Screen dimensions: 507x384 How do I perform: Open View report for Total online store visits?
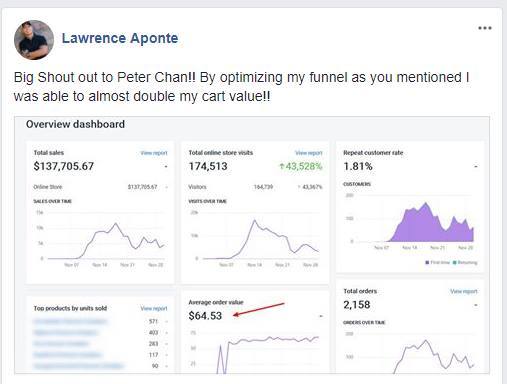click(x=309, y=153)
